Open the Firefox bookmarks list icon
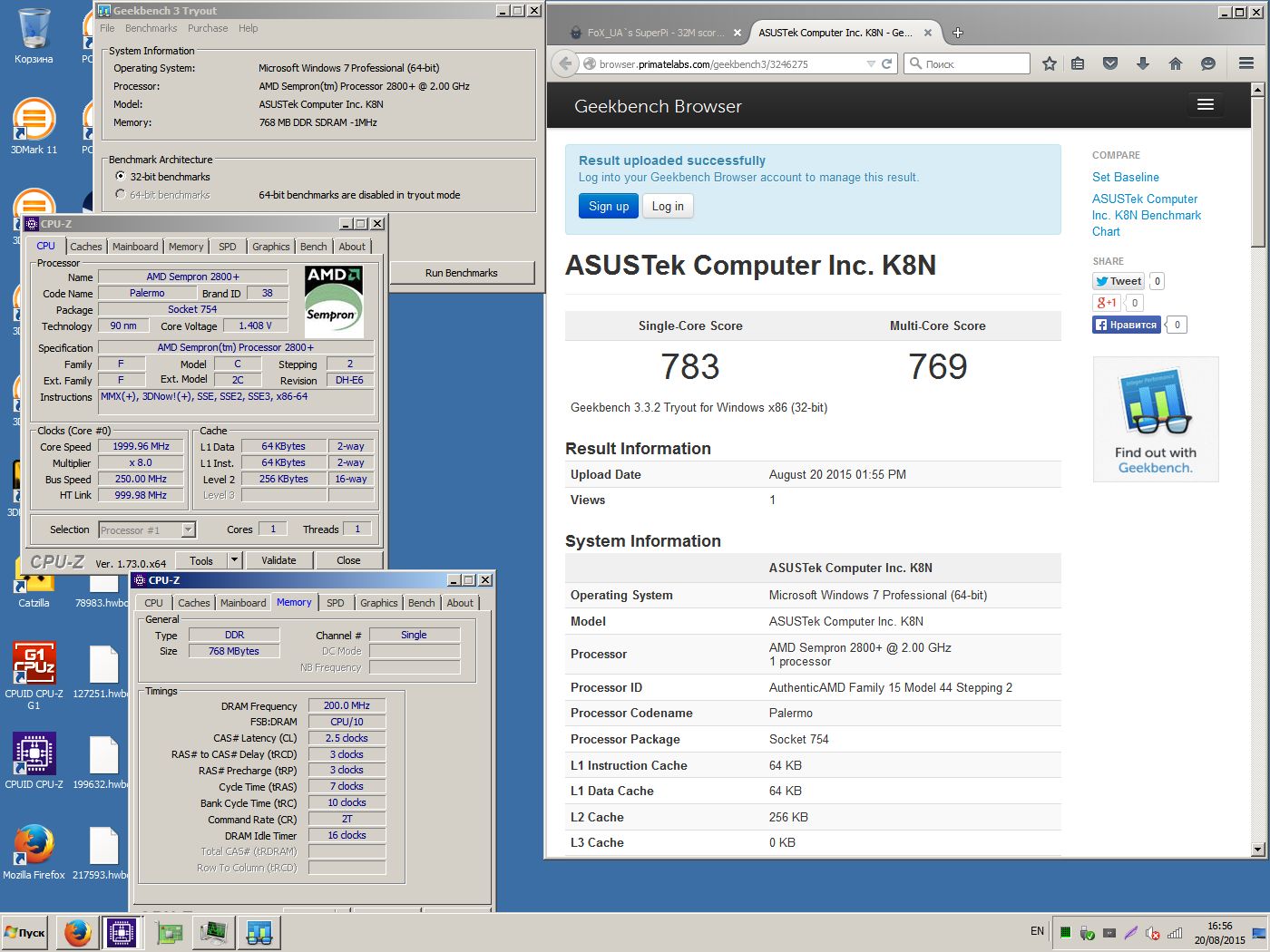Image resolution: width=1270 pixels, height=952 pixels. click(1078, 63)
